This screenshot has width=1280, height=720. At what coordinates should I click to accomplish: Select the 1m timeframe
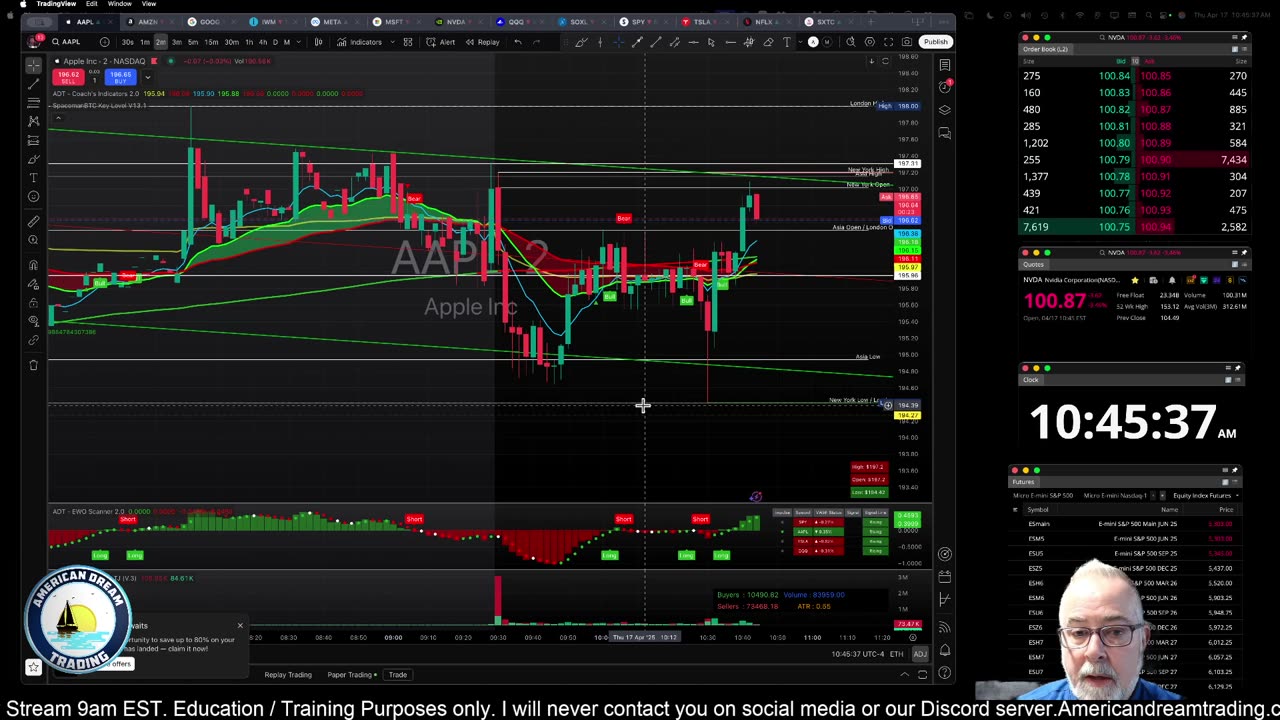coord(145,42)
